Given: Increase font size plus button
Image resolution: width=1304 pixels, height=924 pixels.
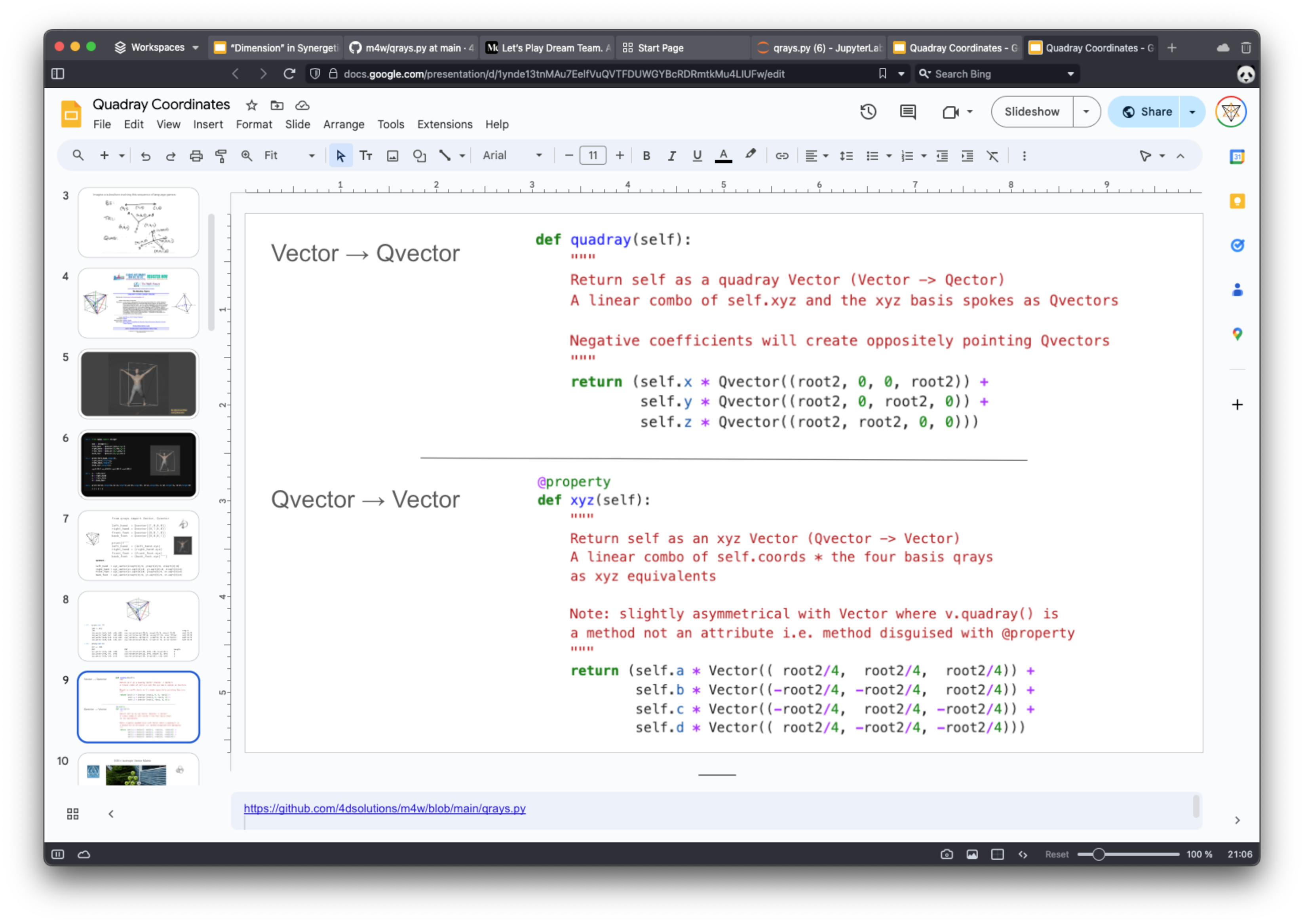Looking at the screenshot, I should click(x=620, y=155).
